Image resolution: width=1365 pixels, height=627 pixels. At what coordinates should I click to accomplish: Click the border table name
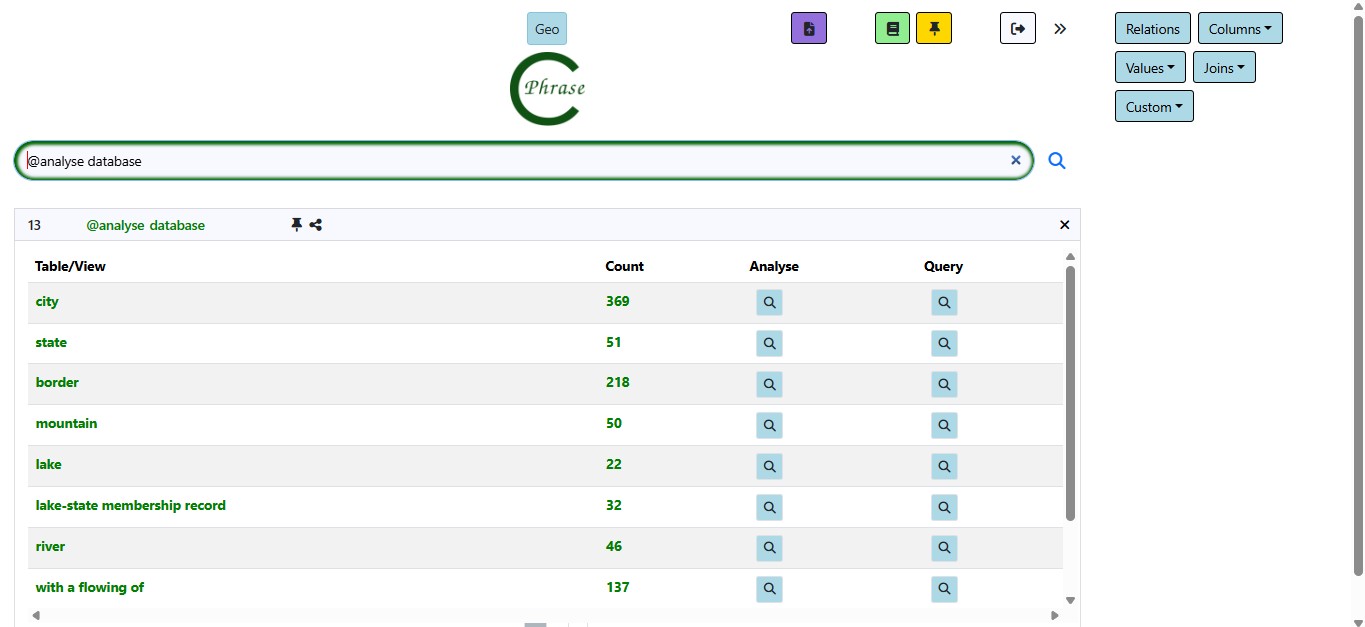(x=57, y=383)
